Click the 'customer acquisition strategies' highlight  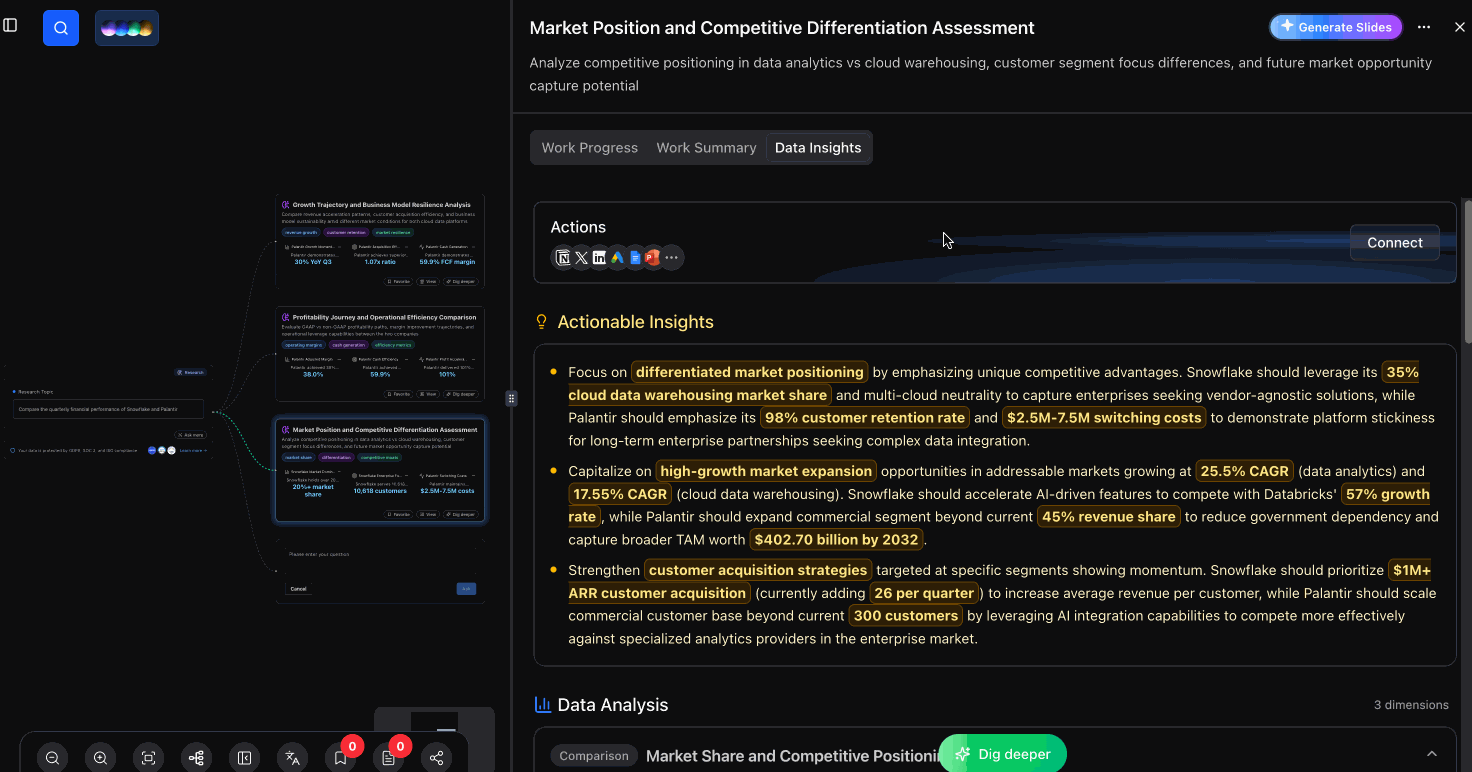[757, 570]
